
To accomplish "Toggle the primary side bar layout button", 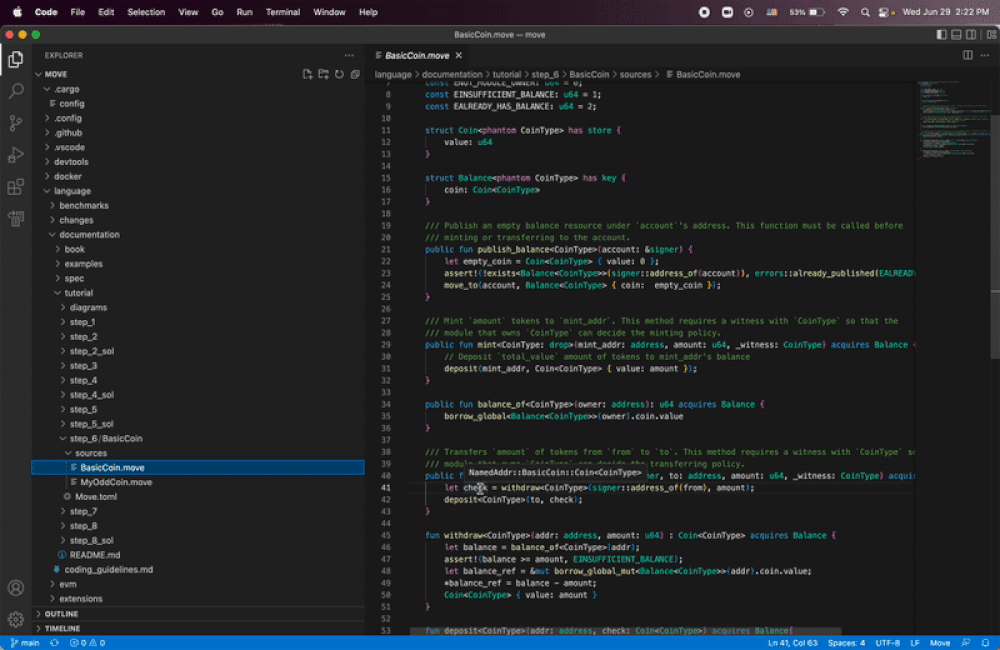I will [942, 34].
